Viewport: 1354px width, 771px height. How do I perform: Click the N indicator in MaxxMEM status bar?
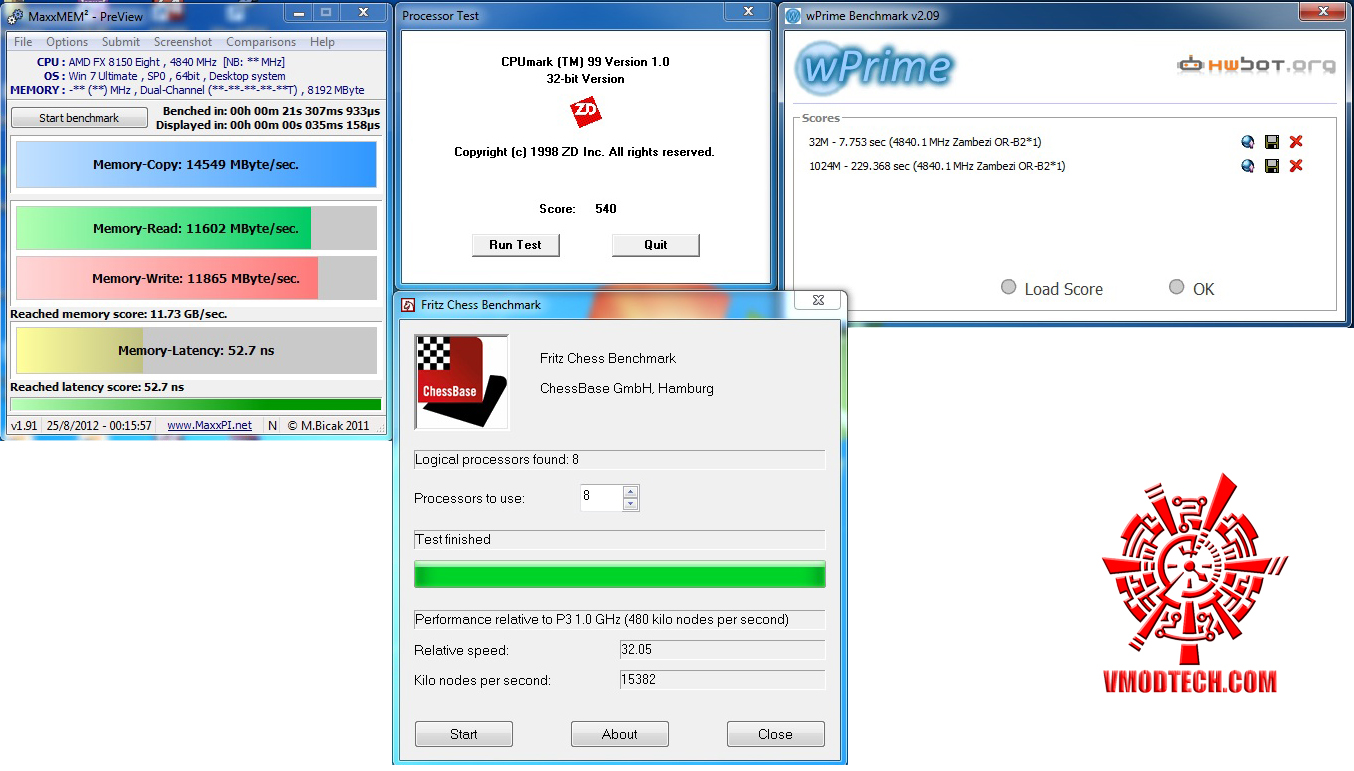coord(273,426)
